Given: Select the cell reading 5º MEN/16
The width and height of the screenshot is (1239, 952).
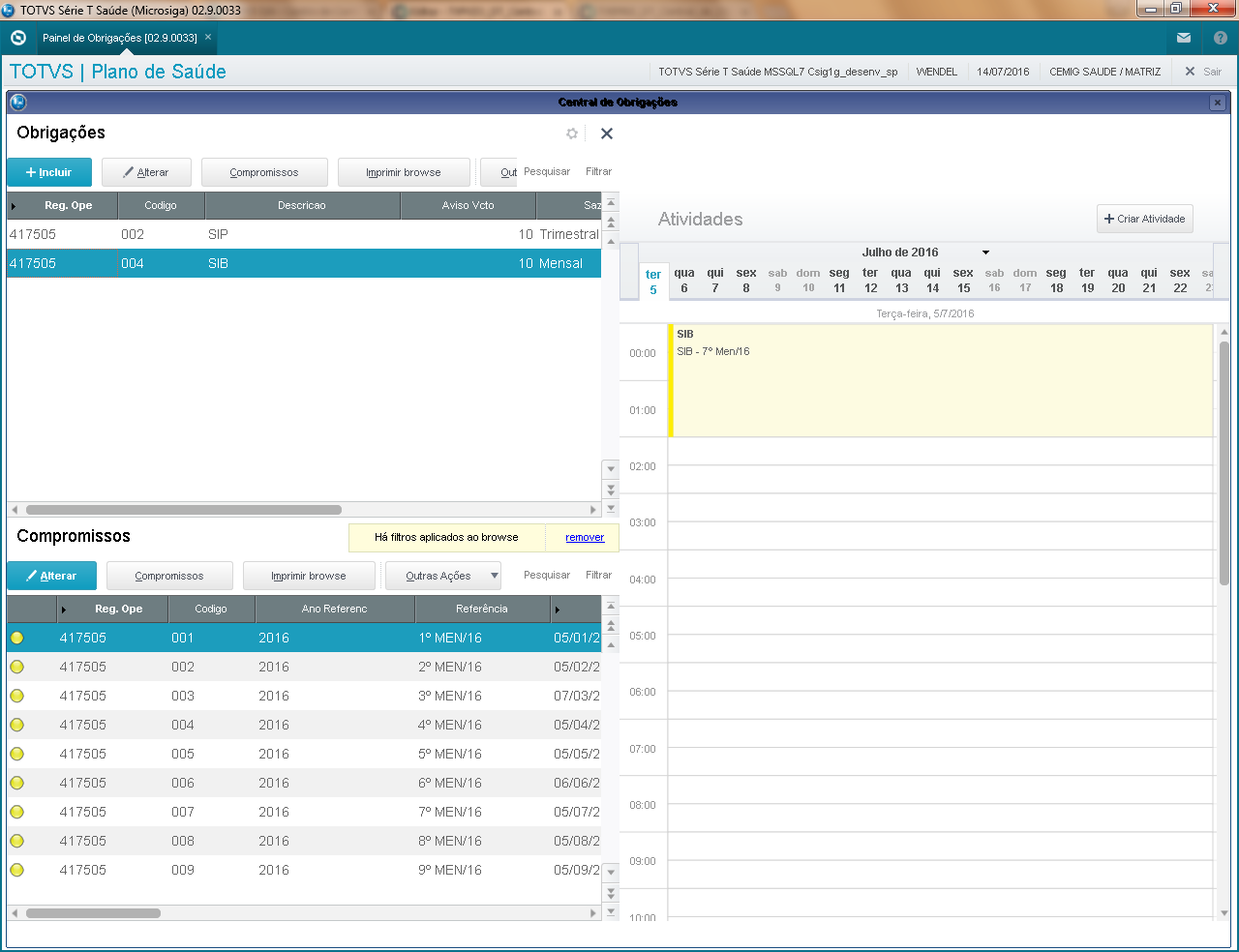Looking at the screenshot, I should click(450, 754).
